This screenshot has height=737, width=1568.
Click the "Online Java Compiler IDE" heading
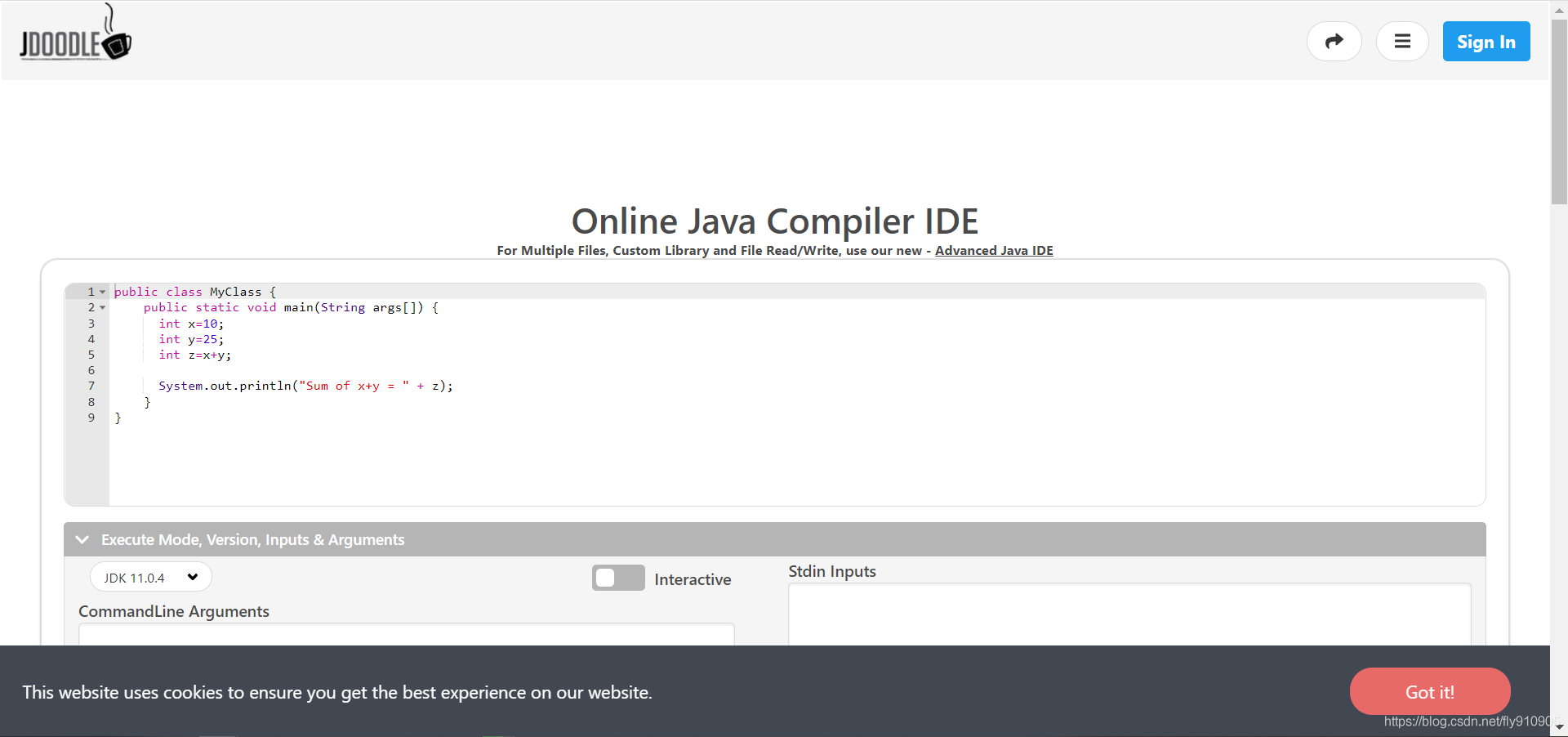tap(775, 221)
